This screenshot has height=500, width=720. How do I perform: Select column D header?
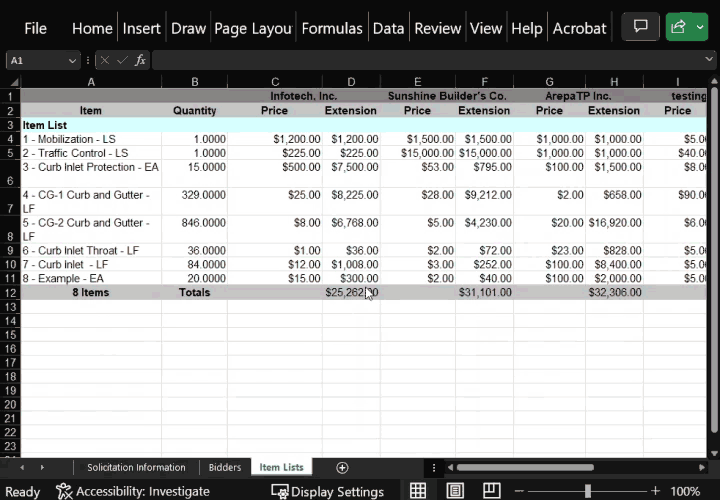tap(351, 82)
